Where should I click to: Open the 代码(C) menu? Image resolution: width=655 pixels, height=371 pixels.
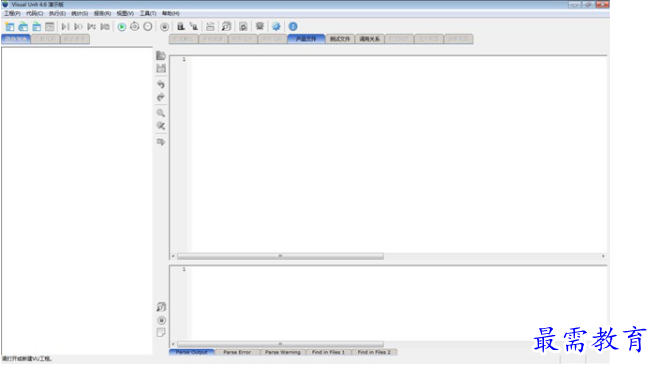point(35,13)
